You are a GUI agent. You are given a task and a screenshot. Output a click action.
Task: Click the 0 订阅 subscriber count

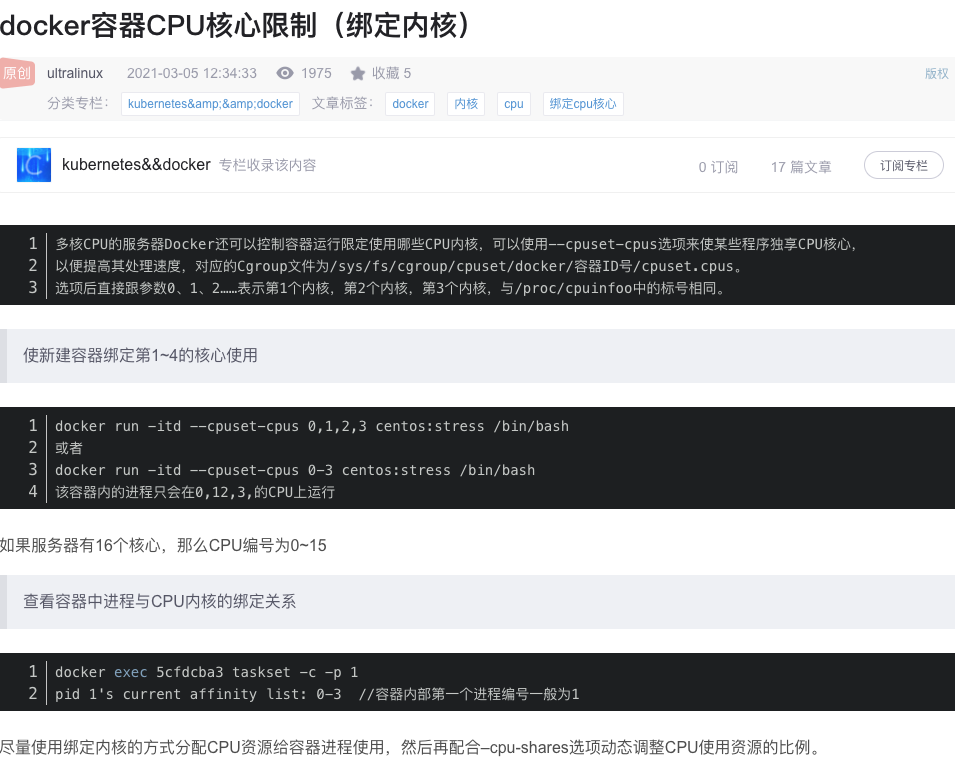(x=718, y=166)
